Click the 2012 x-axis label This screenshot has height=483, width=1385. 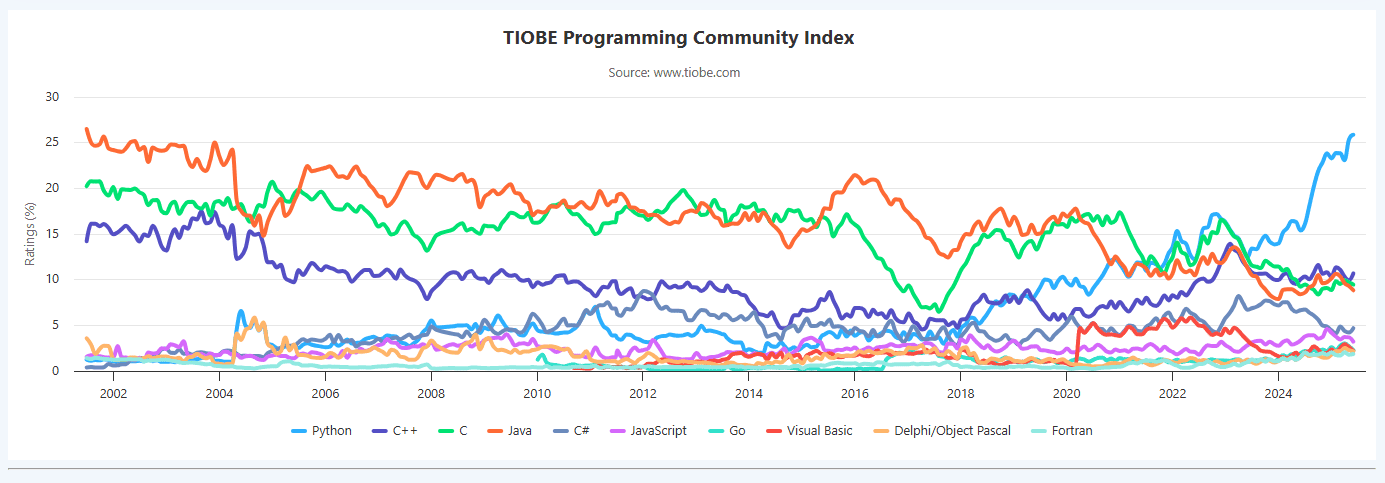point(643,393)
